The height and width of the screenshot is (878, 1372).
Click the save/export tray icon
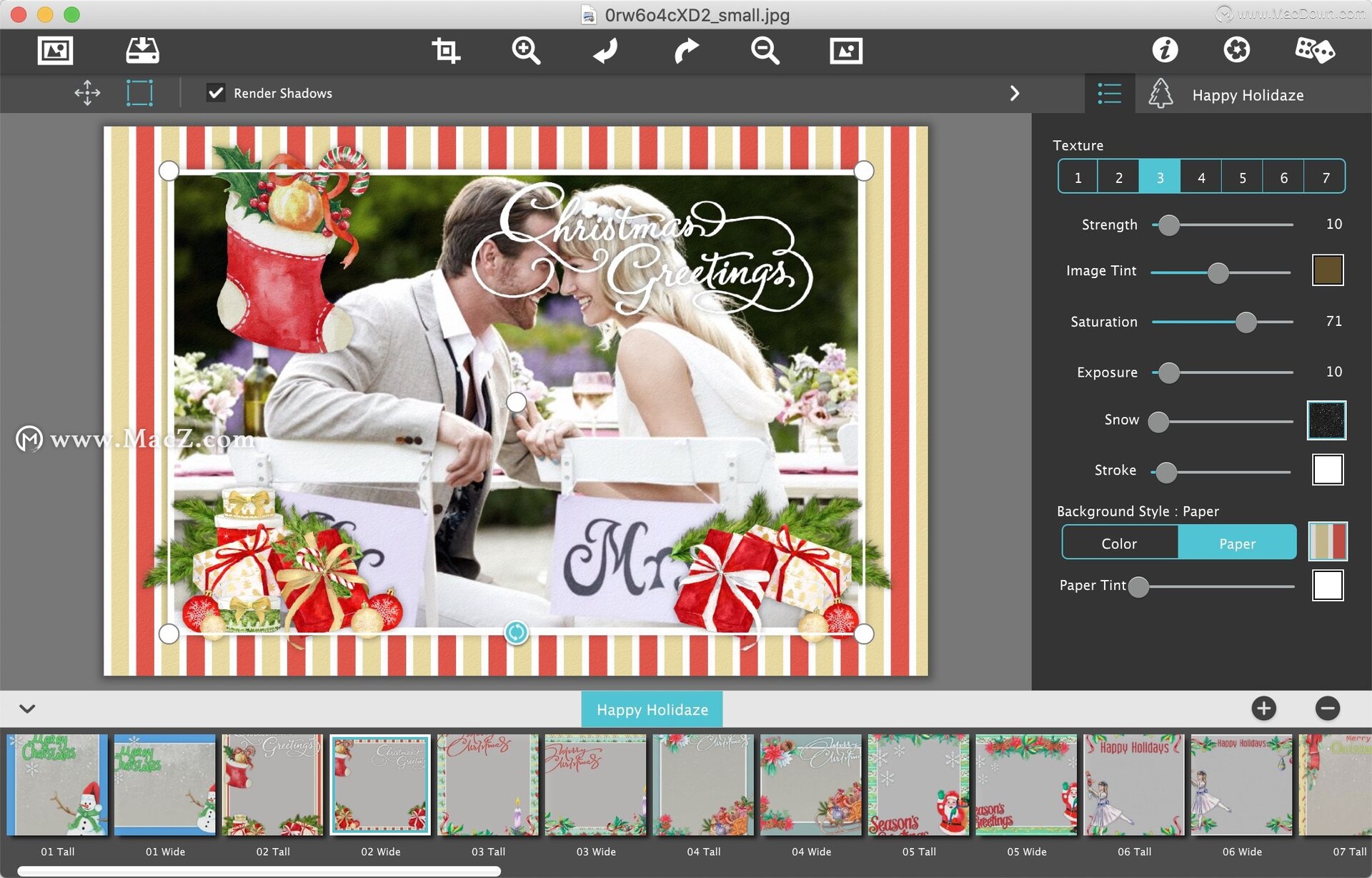click(142, 50)
